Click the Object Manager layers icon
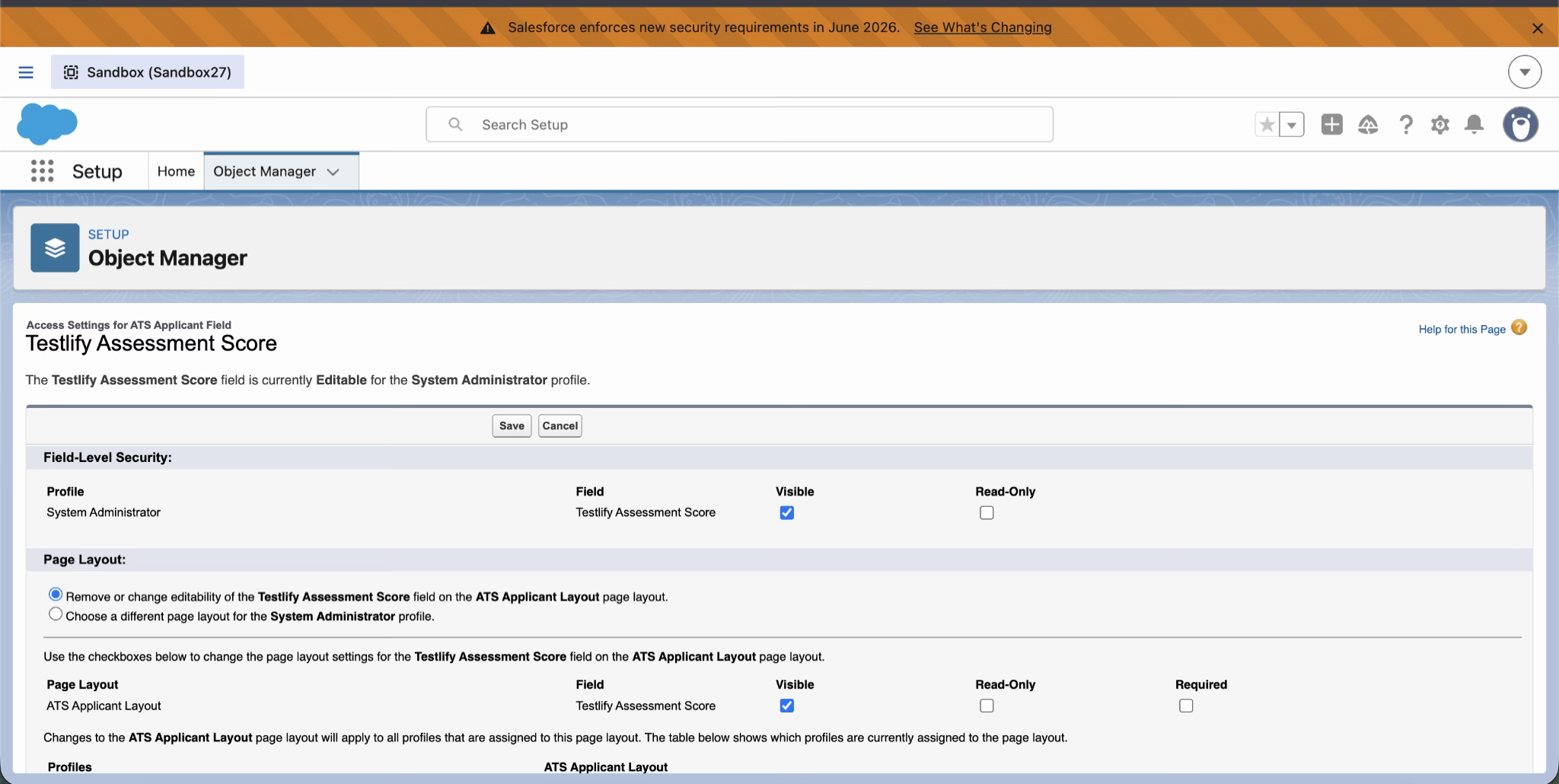Viewport: 1559px width, 784px height. tap(55, 247)
